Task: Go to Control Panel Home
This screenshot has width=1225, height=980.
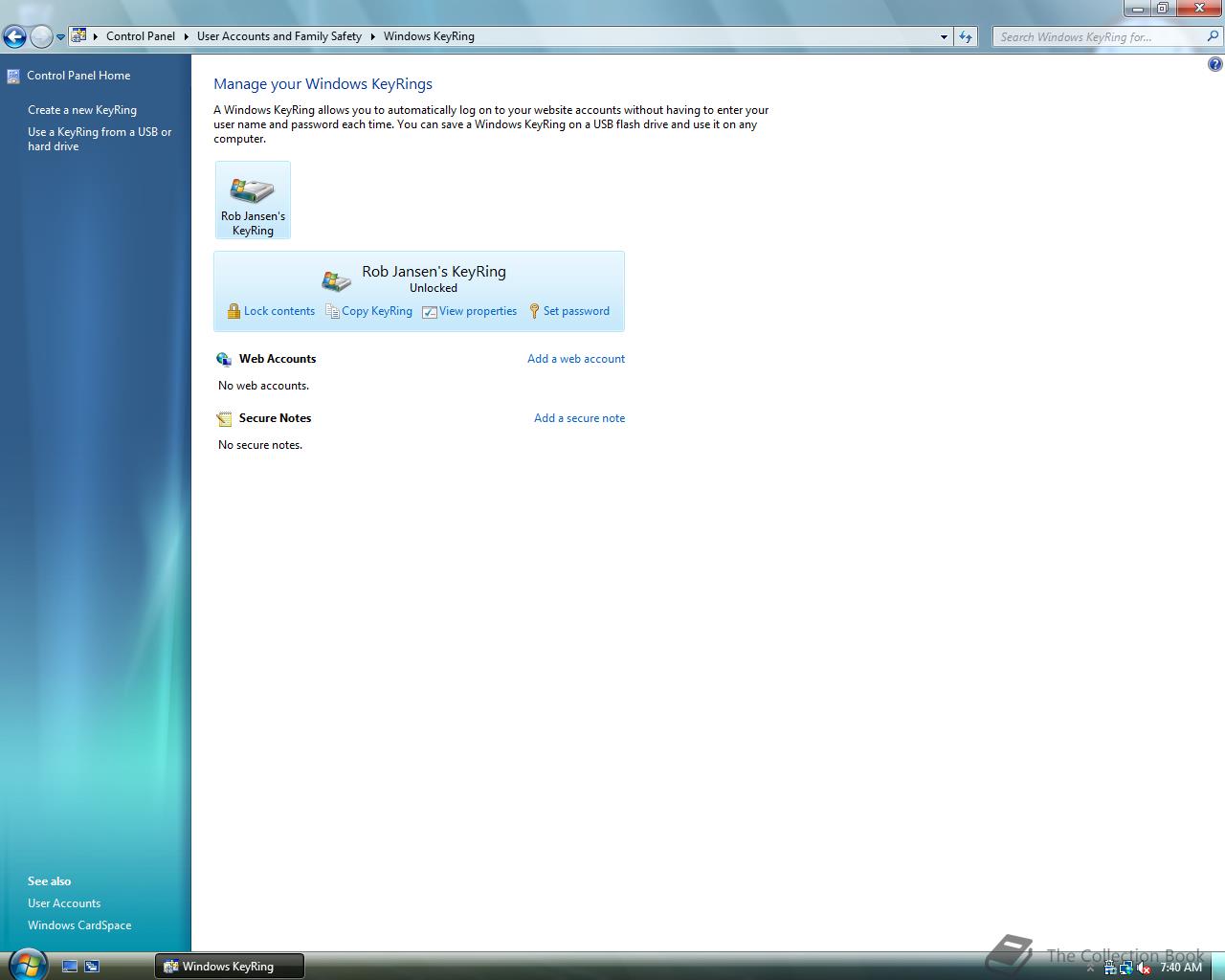Action: pyautogui.click(x=78, y=76)
